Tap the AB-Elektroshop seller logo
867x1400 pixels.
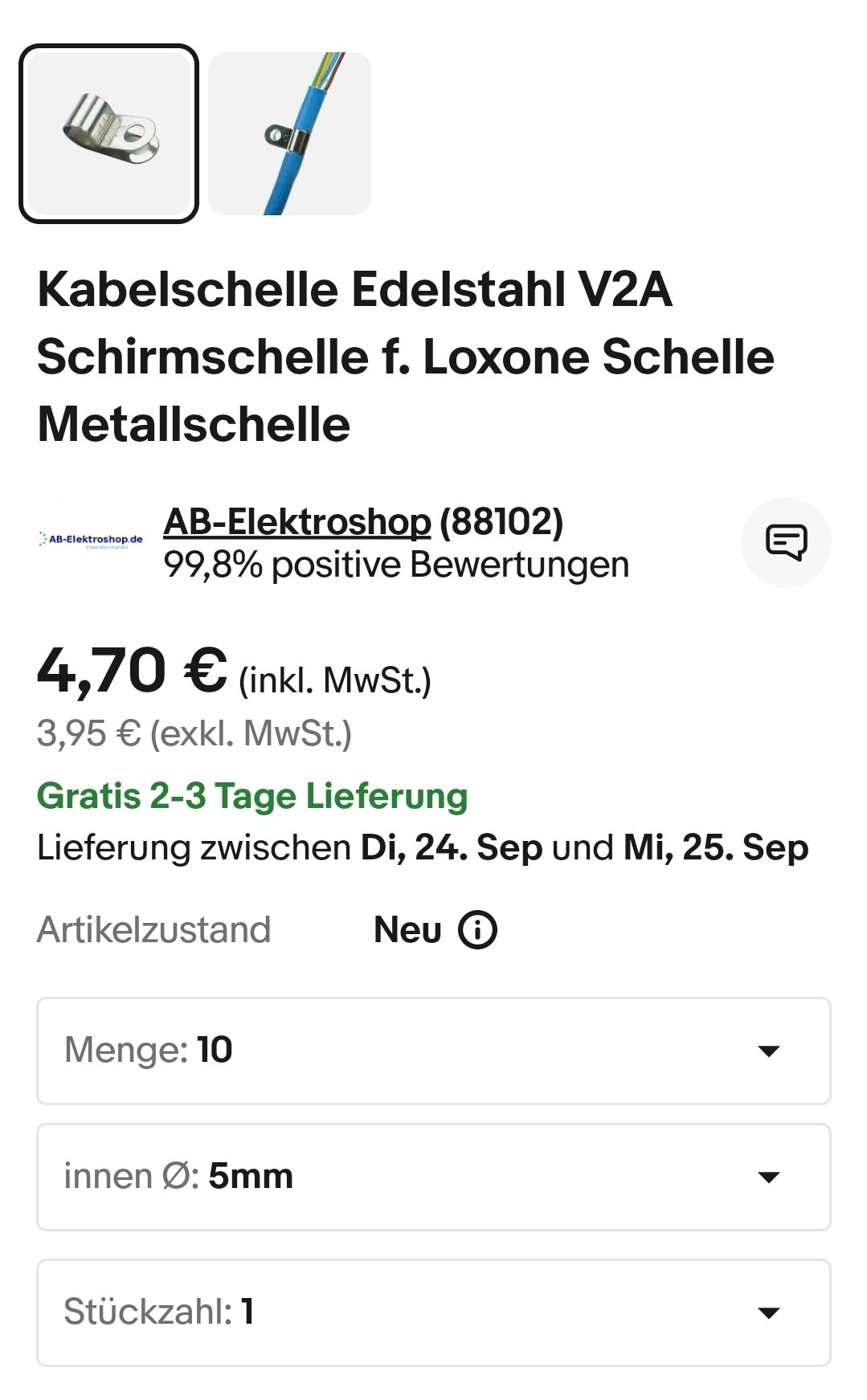click(x=91, y=540)
